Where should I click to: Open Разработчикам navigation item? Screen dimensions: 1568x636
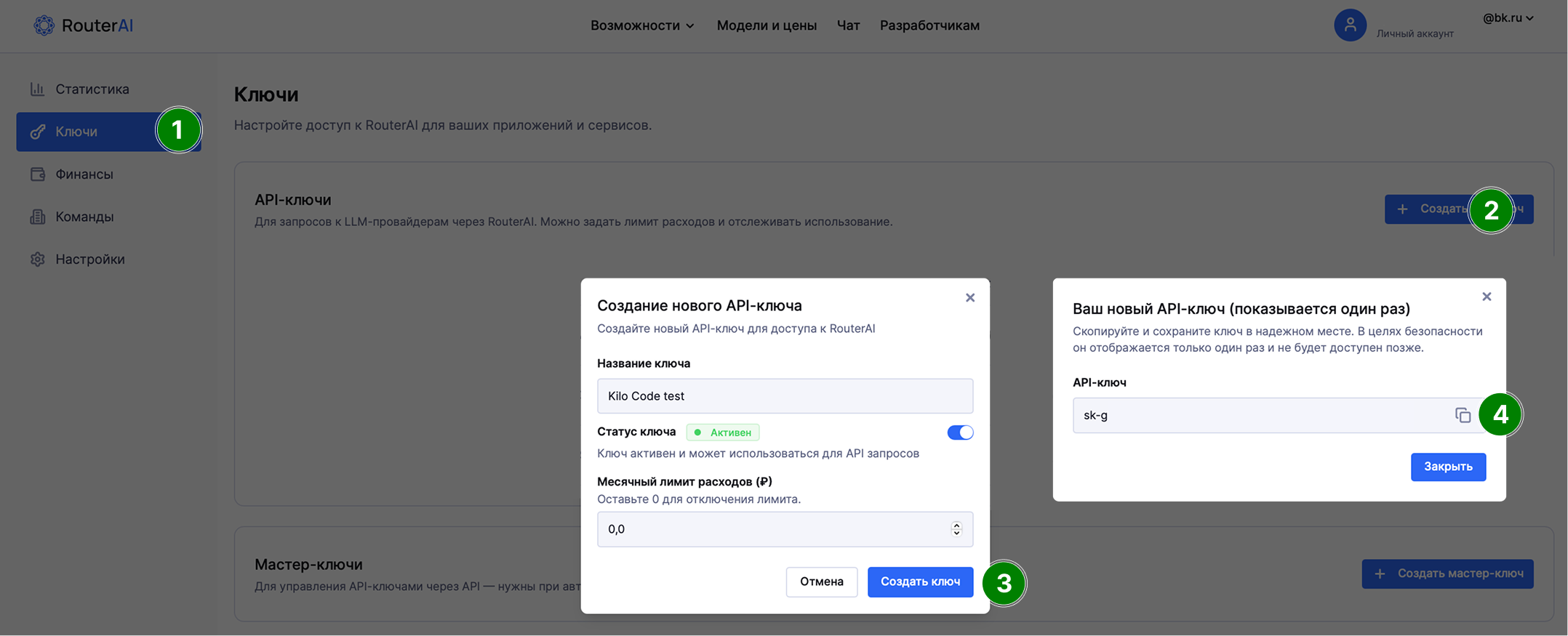tap(929, 25)
